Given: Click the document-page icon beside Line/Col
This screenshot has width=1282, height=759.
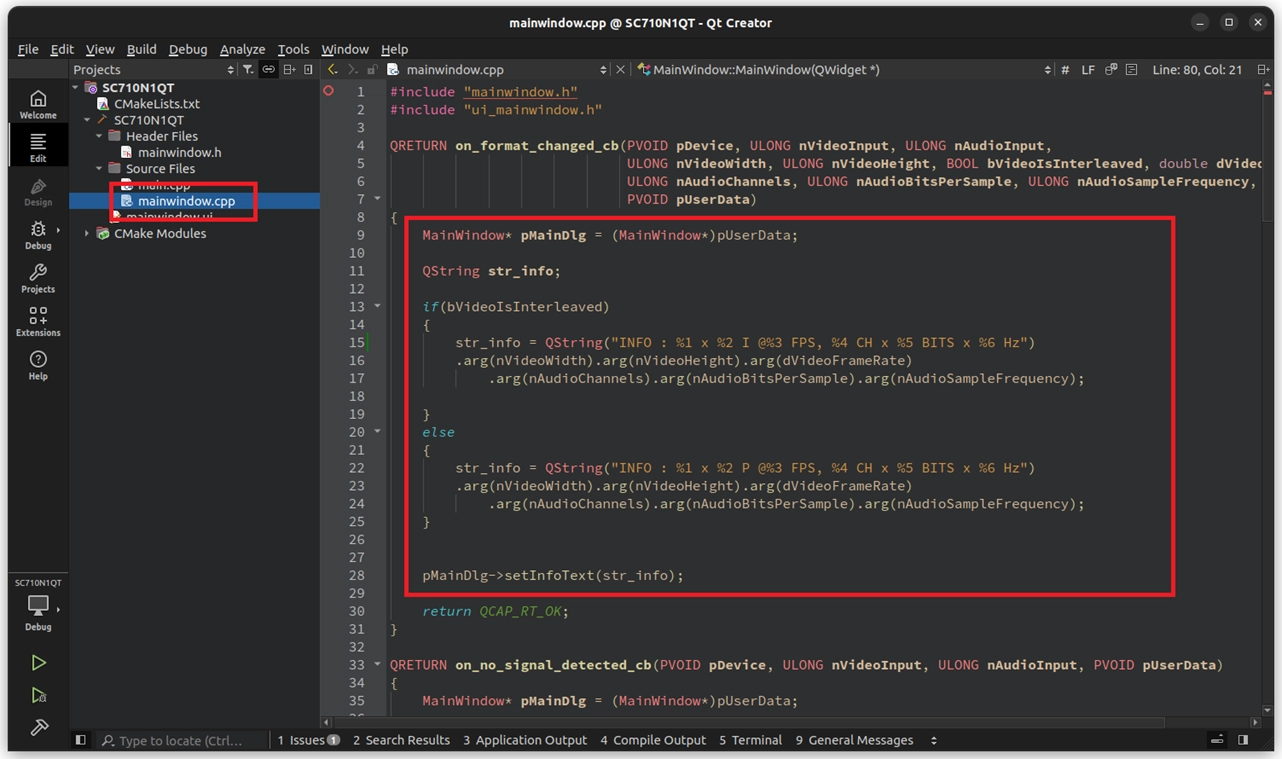Looking at the screenshot, I should point(1131,69).
